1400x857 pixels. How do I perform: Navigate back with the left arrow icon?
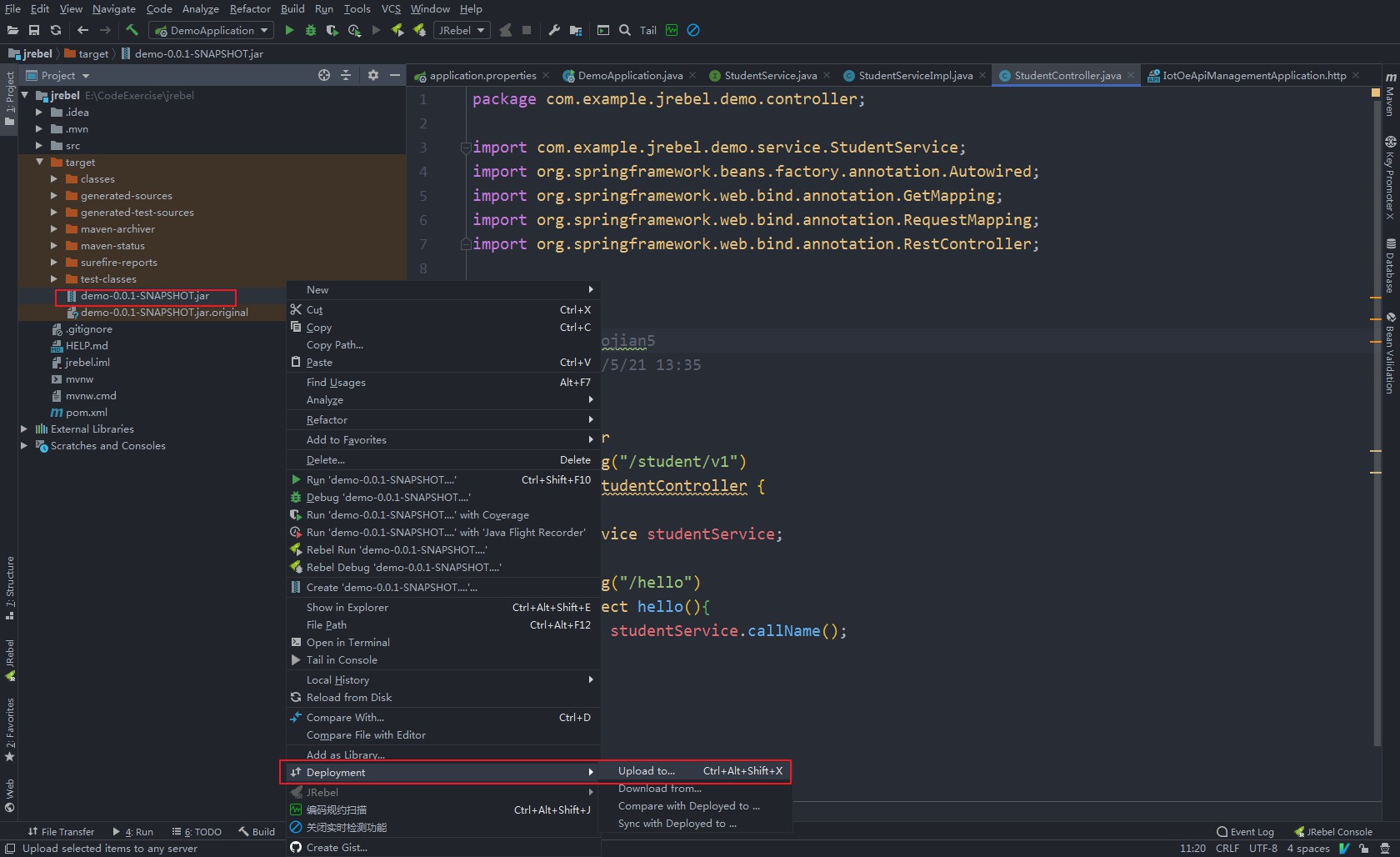pos(82,30)
